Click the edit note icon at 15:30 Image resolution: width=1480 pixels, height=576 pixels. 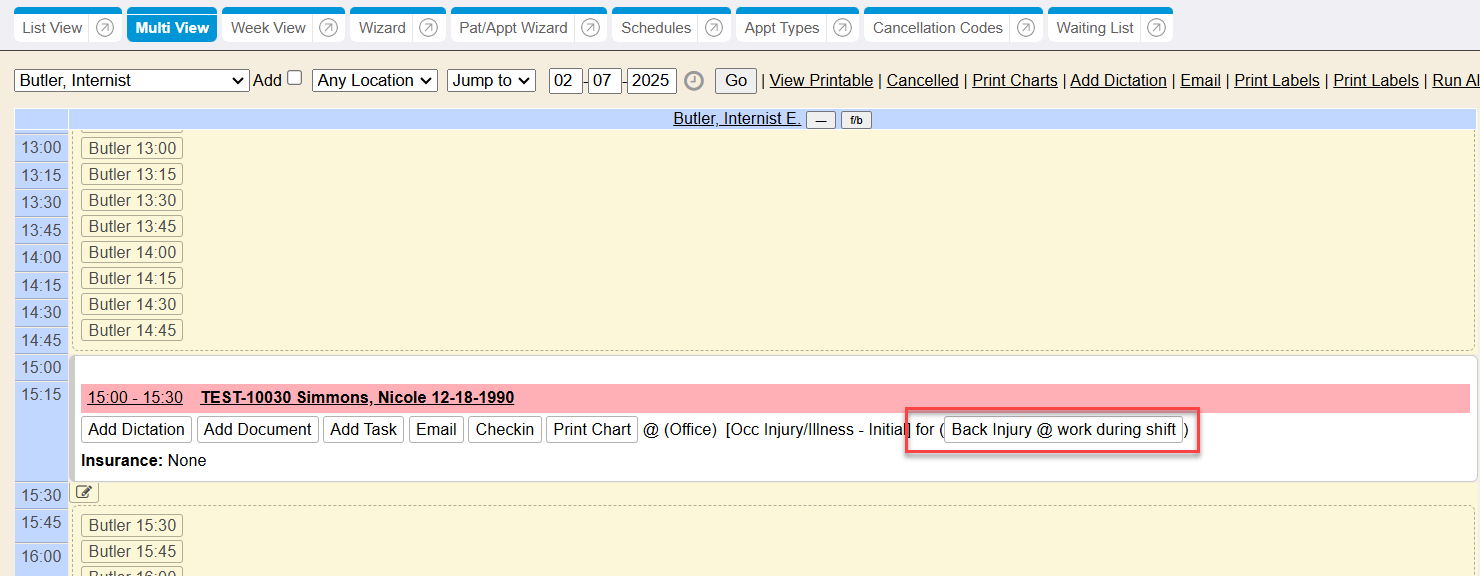click(x=85, y=492)
